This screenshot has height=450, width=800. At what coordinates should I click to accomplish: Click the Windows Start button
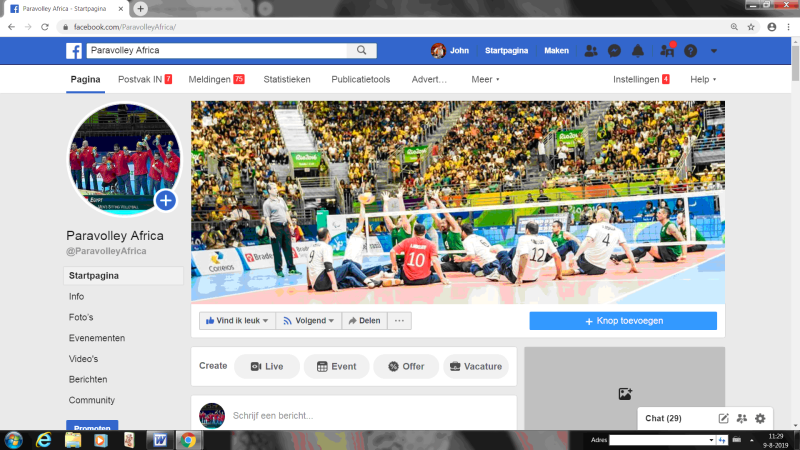[x=13, y=440]
